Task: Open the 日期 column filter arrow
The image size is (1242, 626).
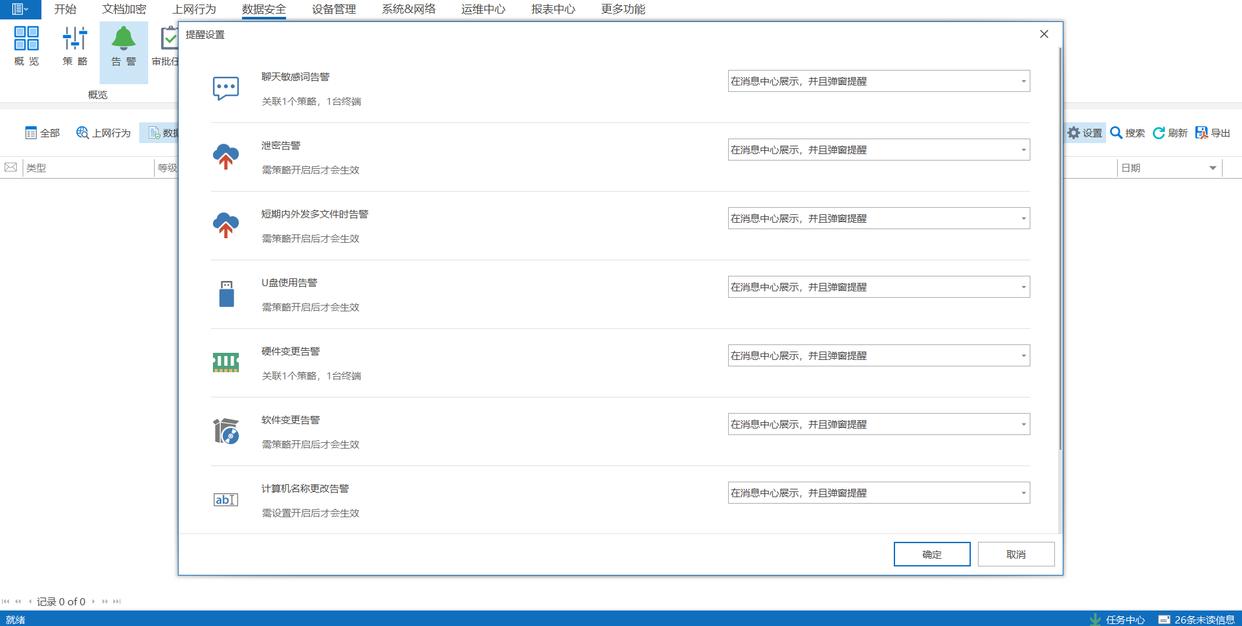Action: coord(1213,168)
